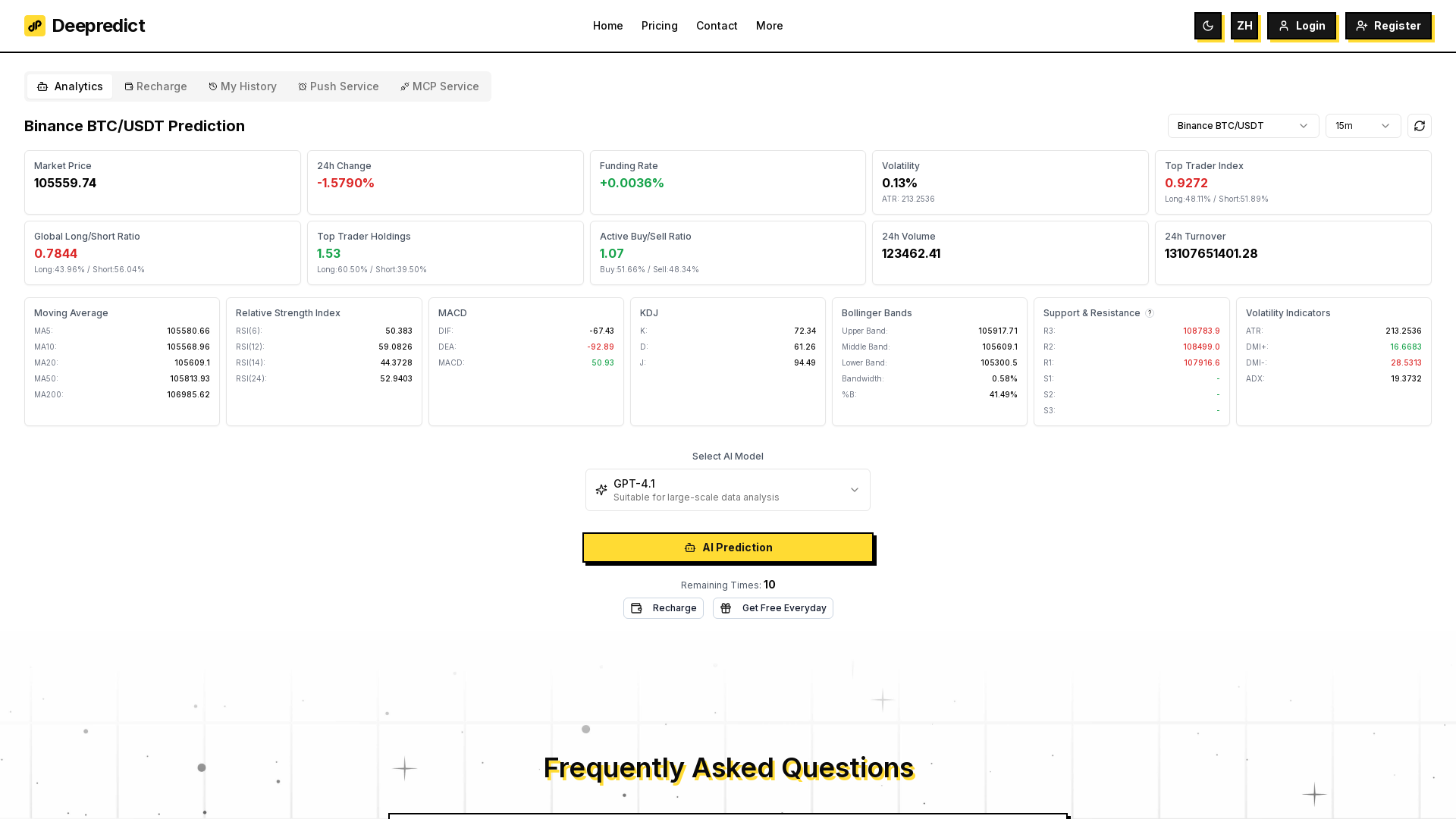Click the Volatility value 0.13%
This screenshot has height=819, width=1456.
click(x=899, y=183)
